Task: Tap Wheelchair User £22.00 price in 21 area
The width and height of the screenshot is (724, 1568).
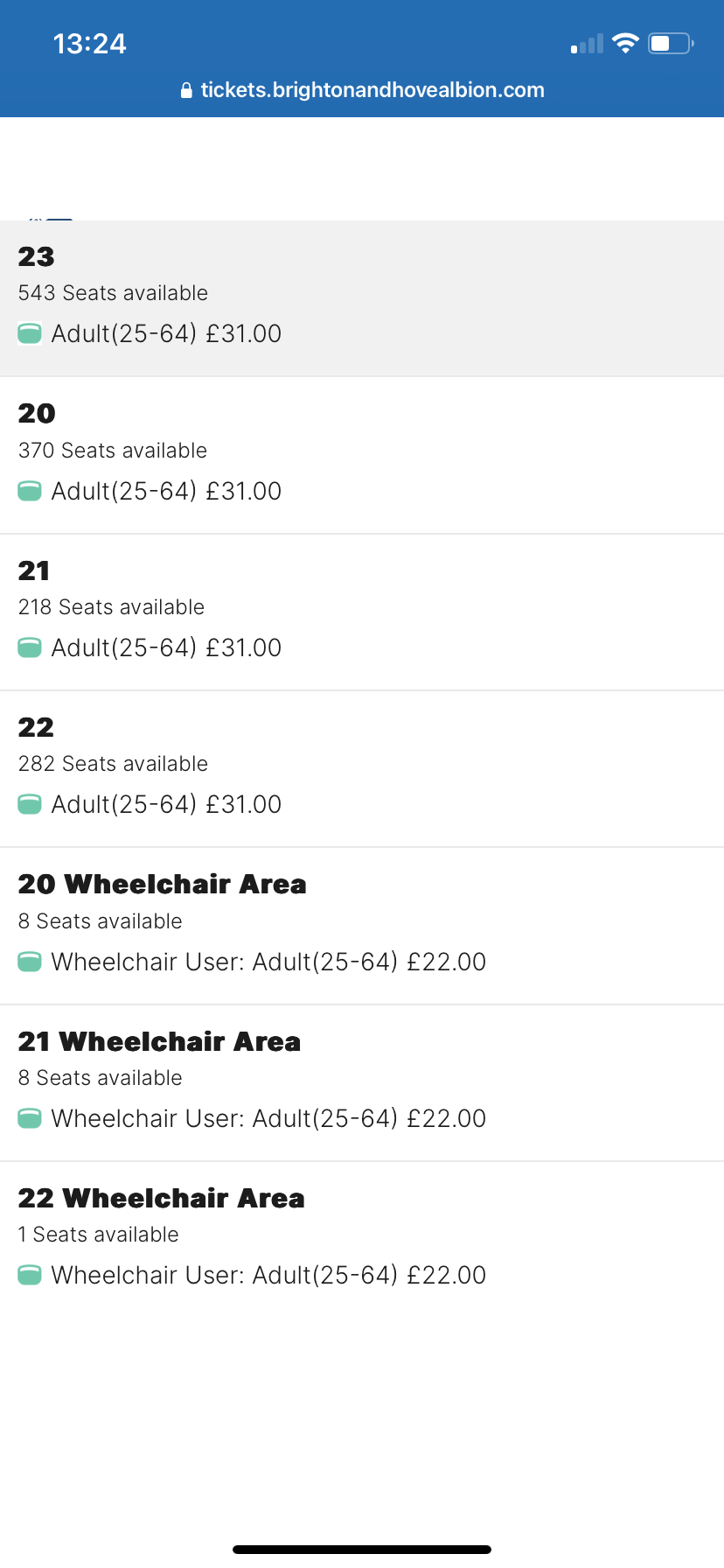Action: (268, 1118)
